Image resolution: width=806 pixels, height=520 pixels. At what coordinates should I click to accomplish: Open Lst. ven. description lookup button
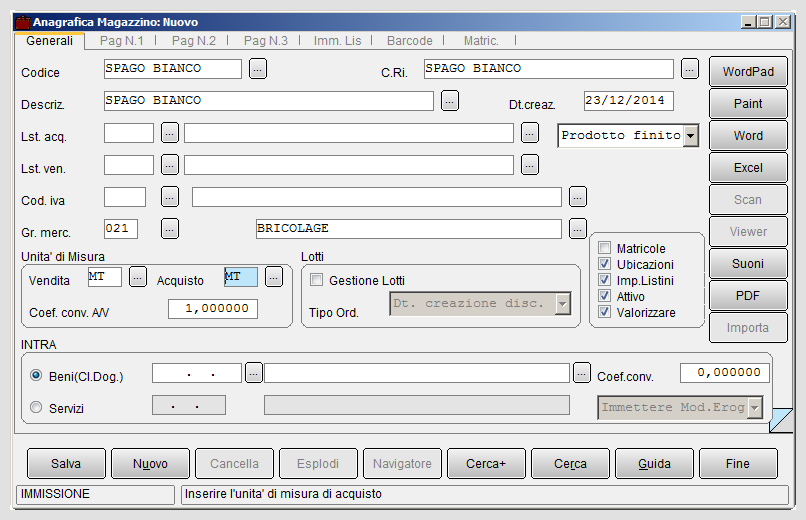coord(530,165)
